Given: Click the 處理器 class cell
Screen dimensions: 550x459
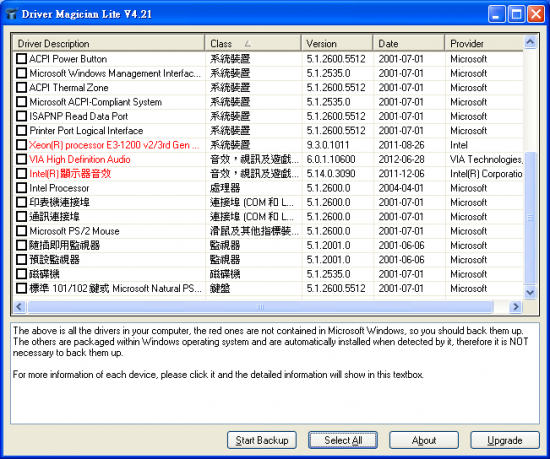Looking at the screenshot, I should click(x=225, y=188).
